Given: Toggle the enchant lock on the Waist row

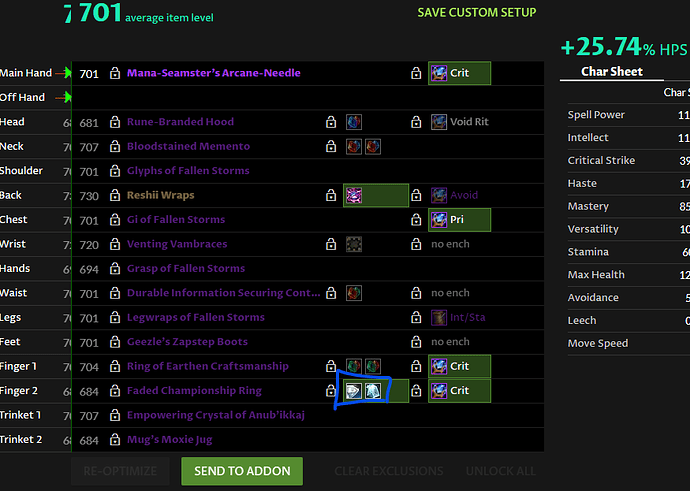Looking at the screenshot, I should pos(415,293).
